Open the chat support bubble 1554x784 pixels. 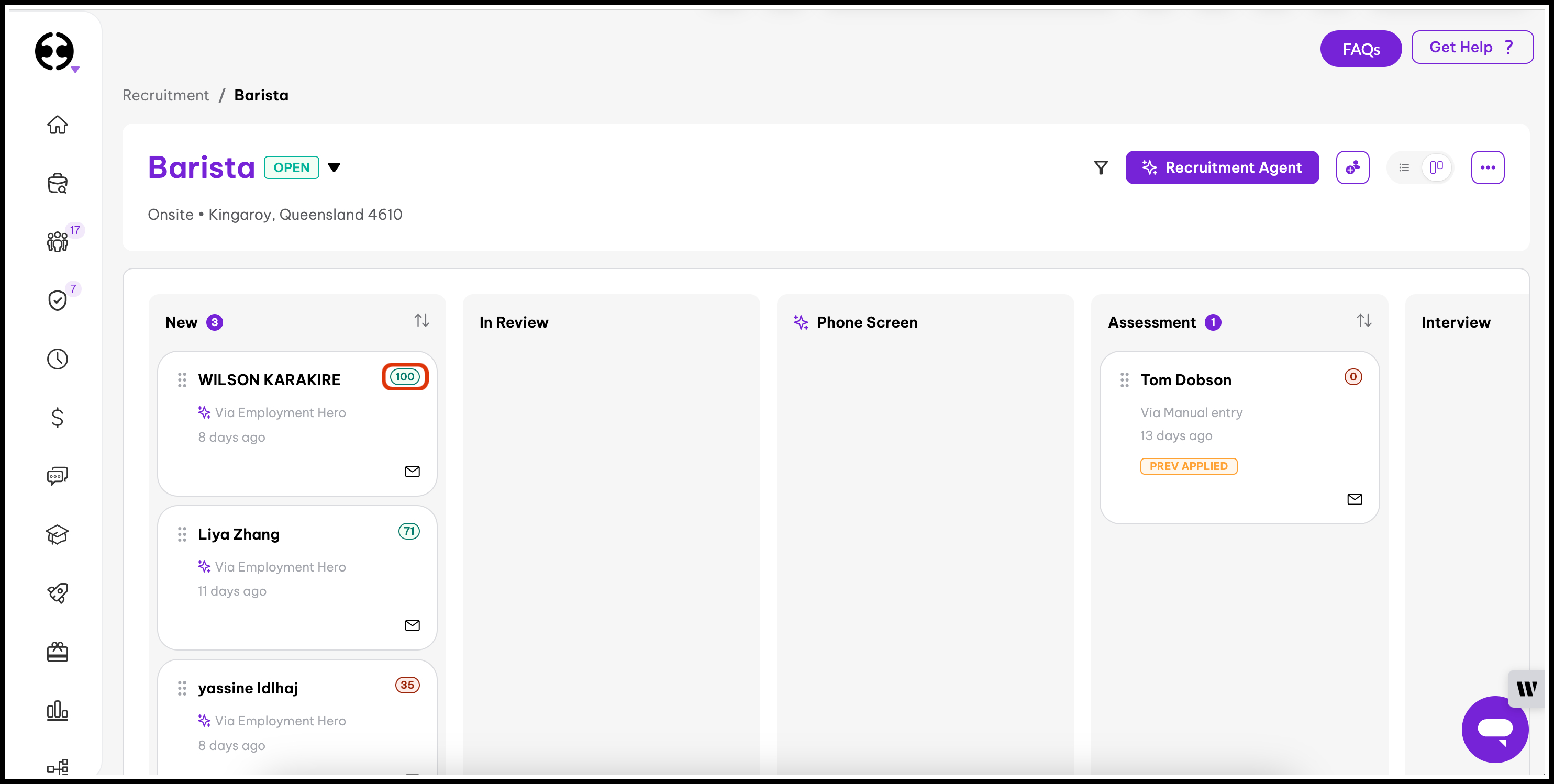point(1495,729)
